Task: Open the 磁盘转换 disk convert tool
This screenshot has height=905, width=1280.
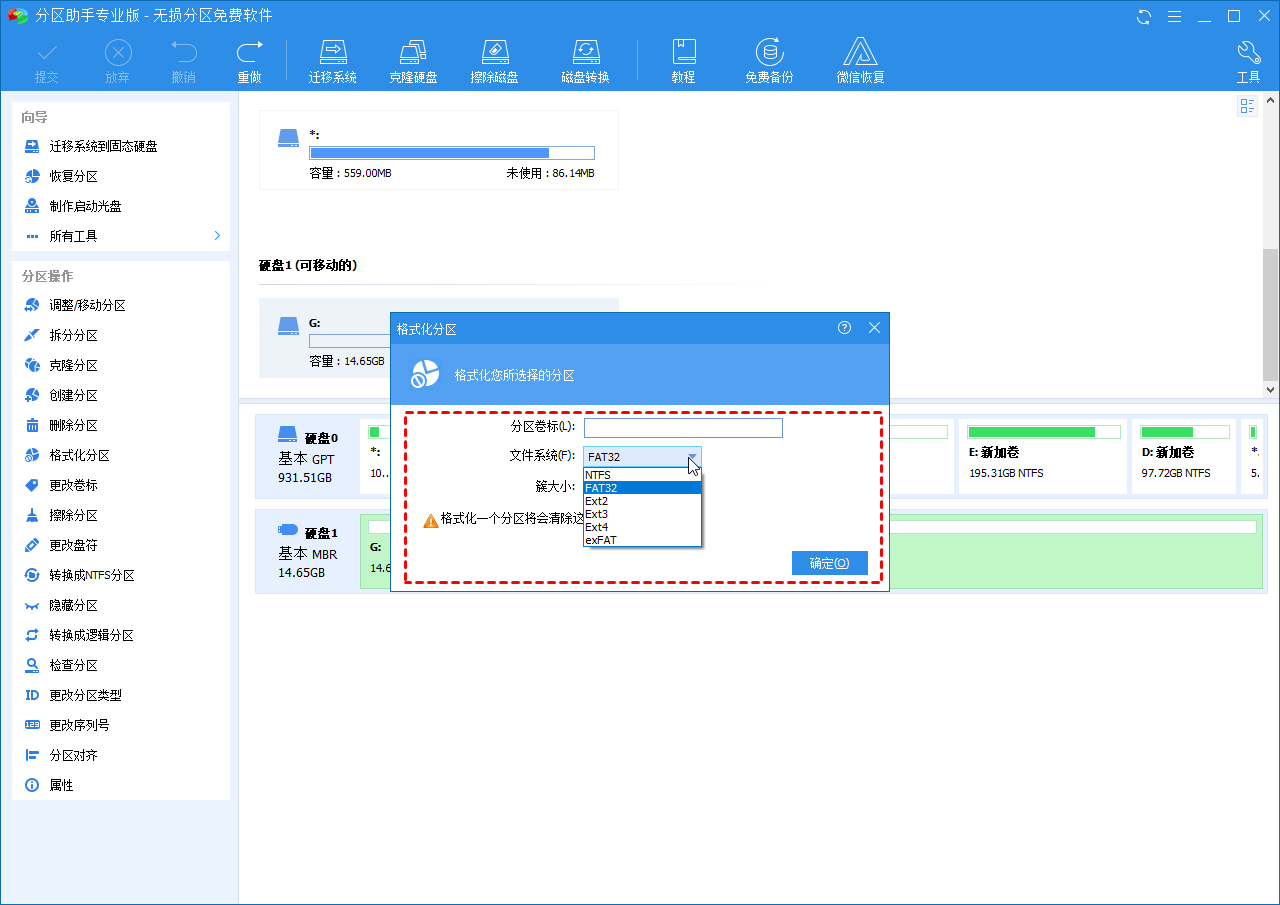Action: pyautogui.click(x=585, y=60)
